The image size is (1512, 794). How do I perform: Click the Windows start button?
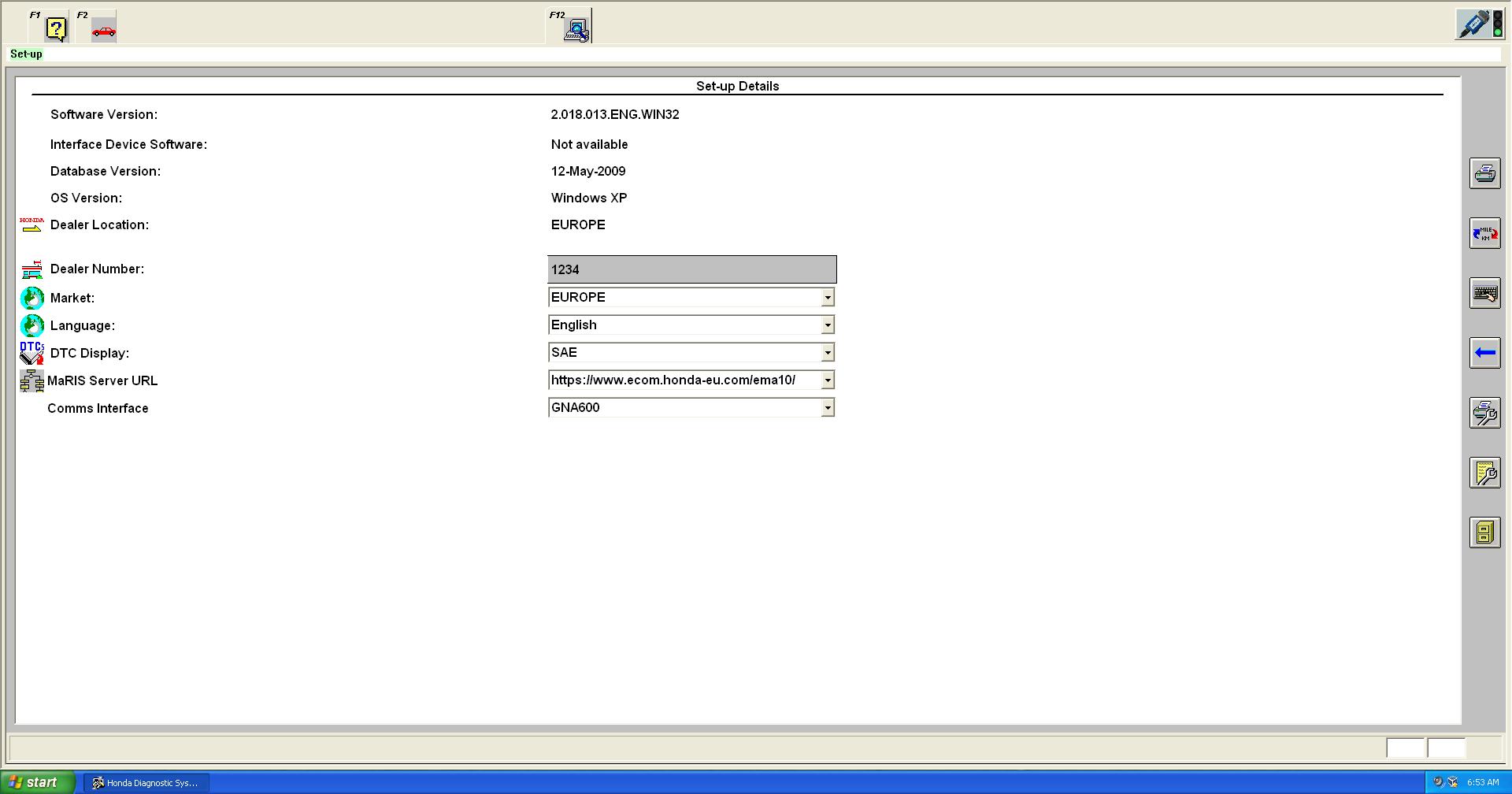pyautogui.click(x=38, y=782)
